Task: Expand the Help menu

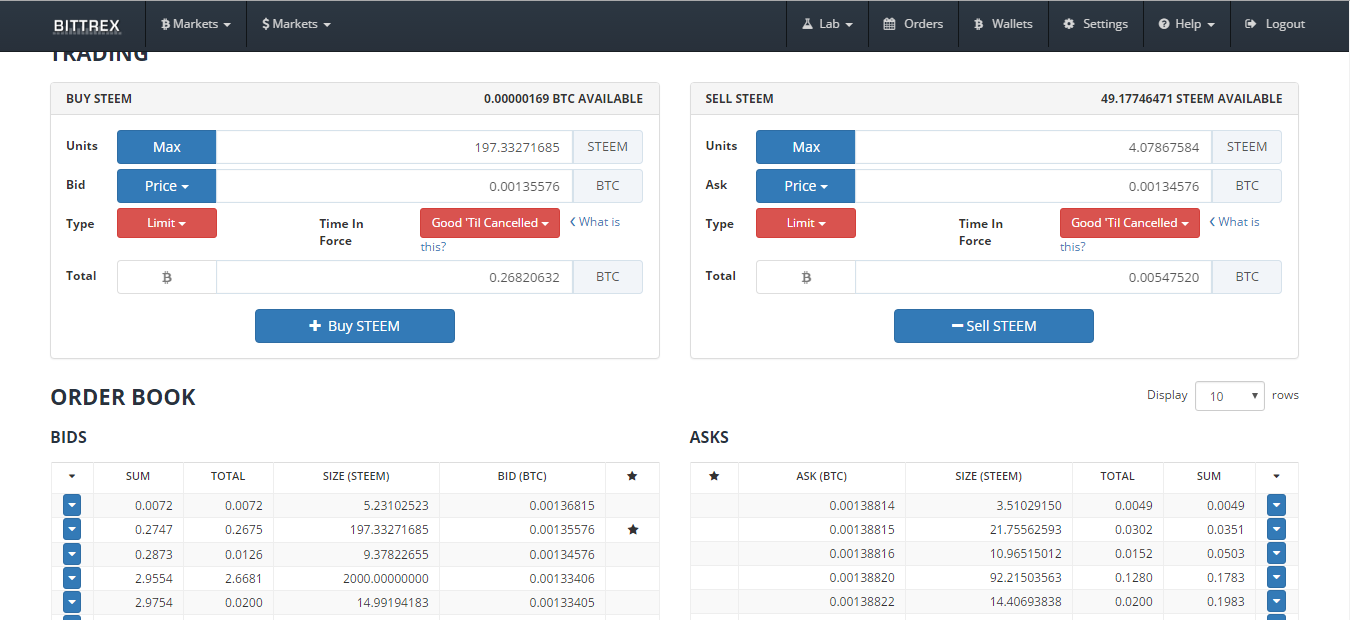Action: point(1187,24)
